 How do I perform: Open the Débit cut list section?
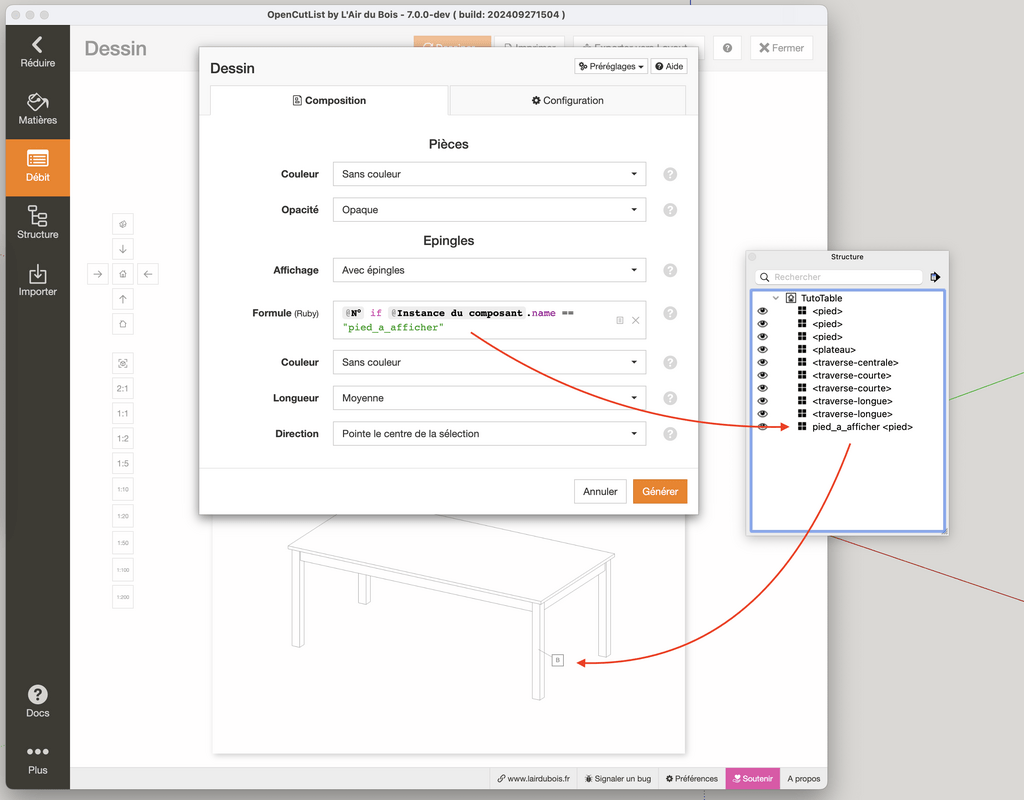pyautogui.click(x=37, y=167)
